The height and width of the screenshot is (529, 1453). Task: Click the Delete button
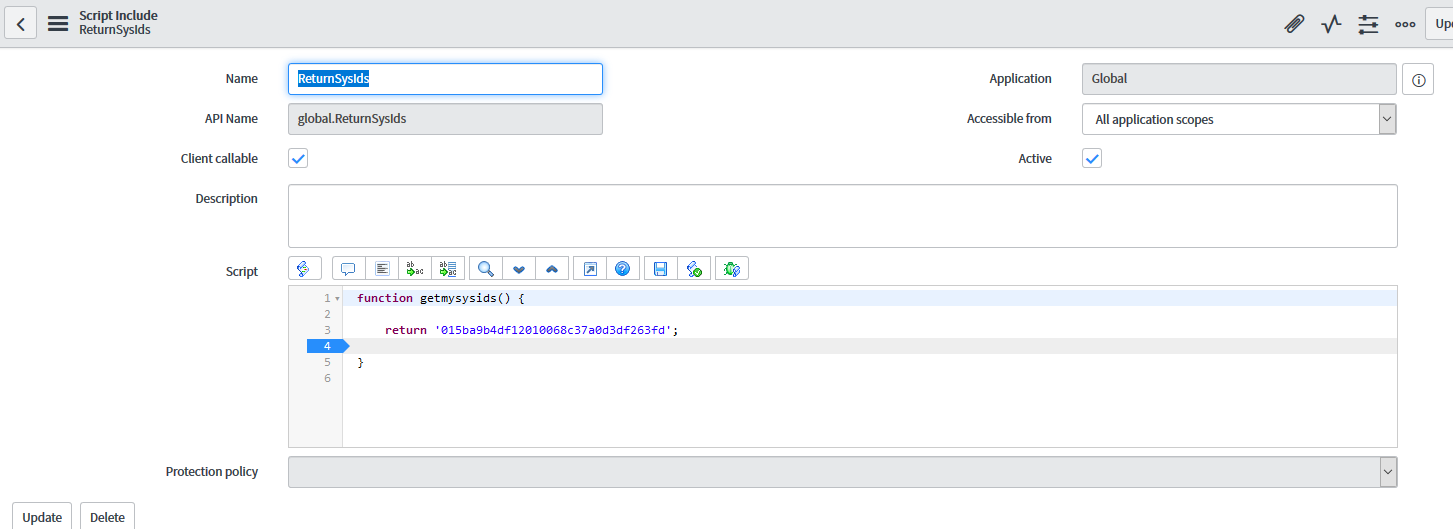pyautogui.click(x=107, y=517)
